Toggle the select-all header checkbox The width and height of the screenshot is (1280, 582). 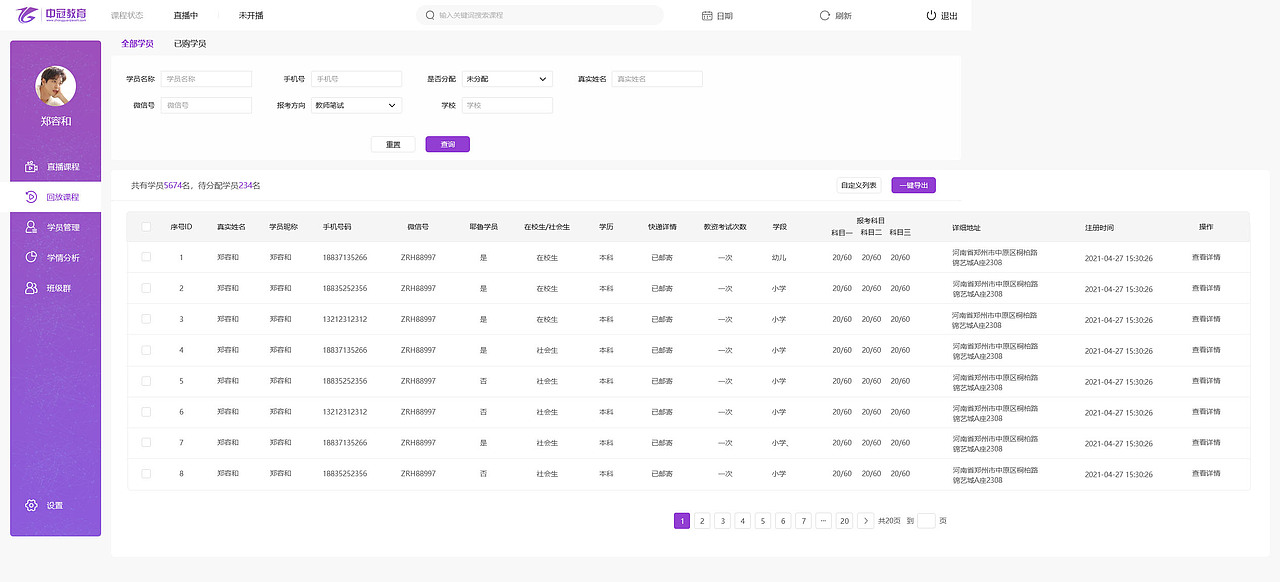click(x=146, y=227)
